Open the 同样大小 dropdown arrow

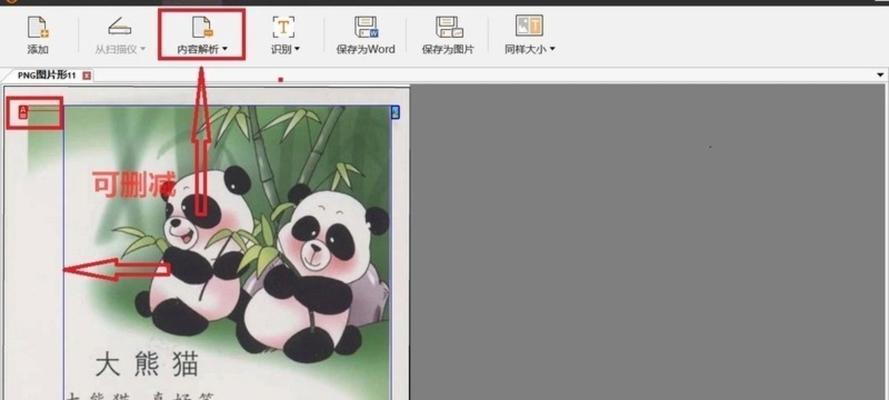click(552, 49)
